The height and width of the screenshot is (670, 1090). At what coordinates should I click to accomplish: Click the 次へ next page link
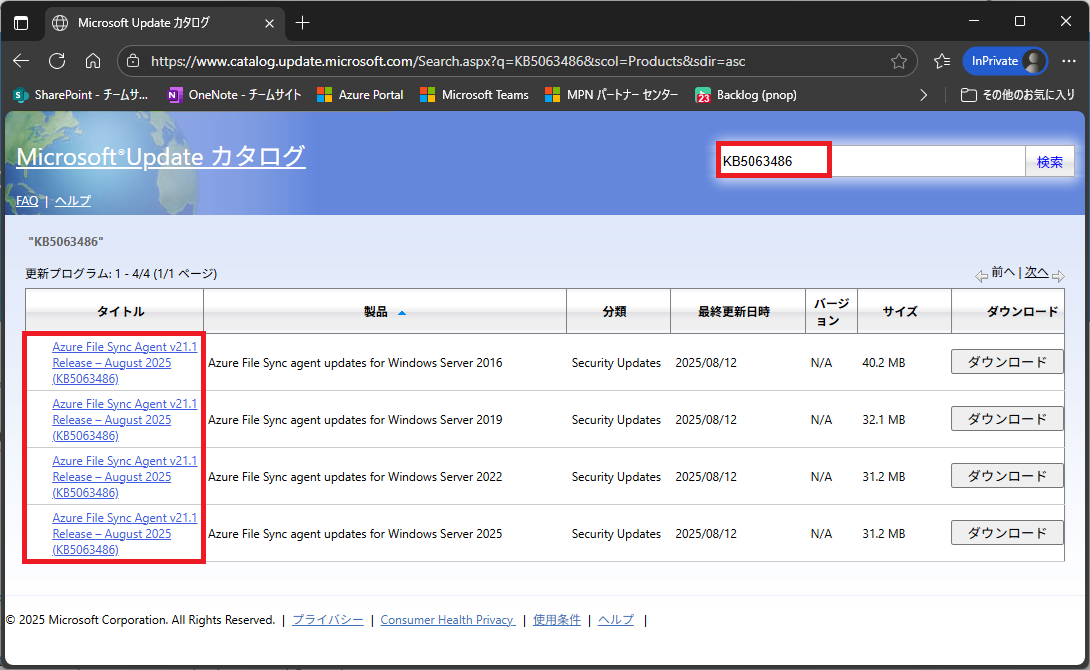[x=1036, y=272]
